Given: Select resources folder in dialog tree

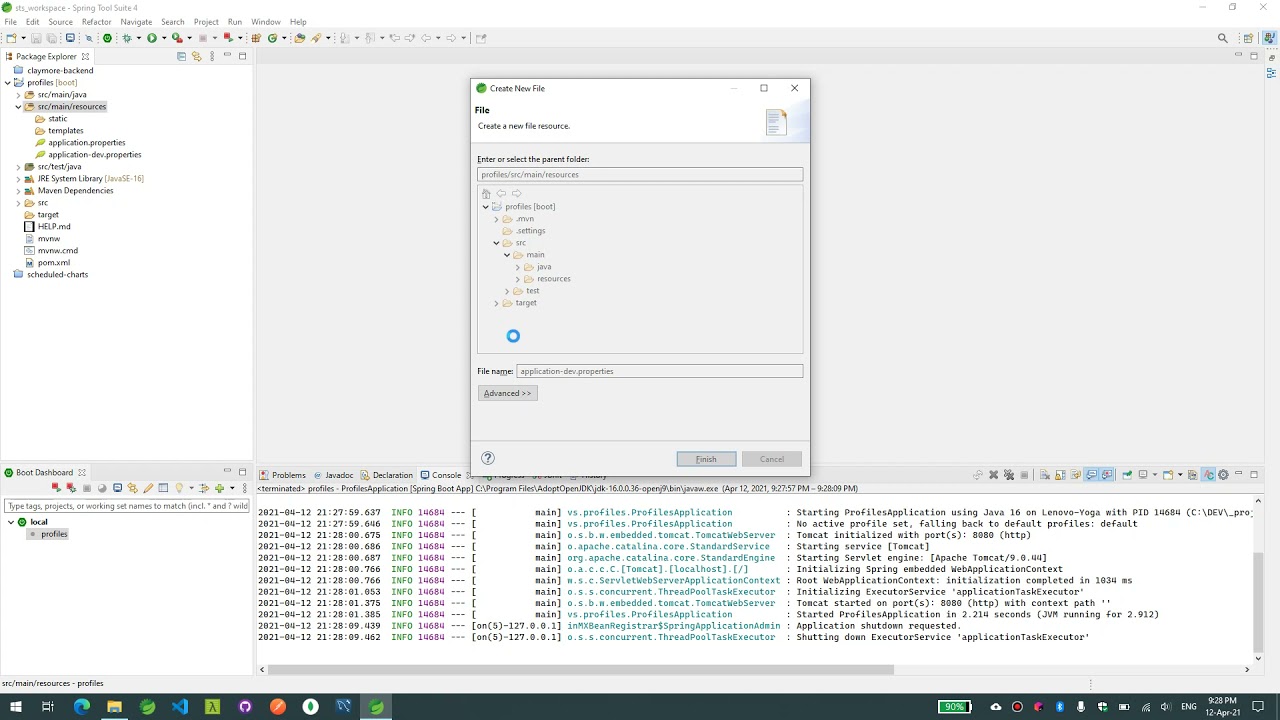Looking at the screenshot, I should coord(553,279).
